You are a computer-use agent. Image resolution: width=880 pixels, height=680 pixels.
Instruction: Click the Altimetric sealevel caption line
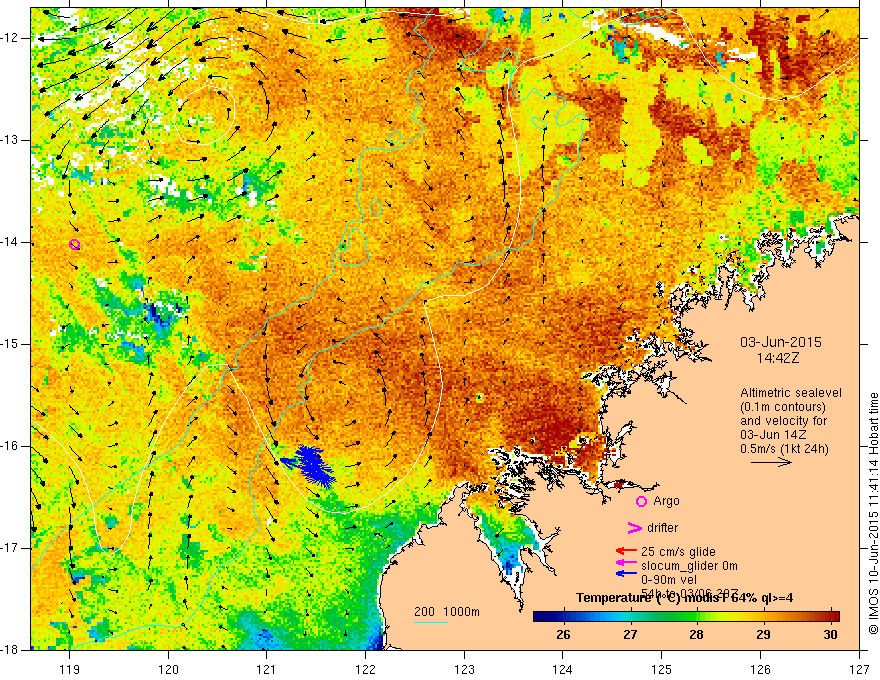[x=791, y=393]
